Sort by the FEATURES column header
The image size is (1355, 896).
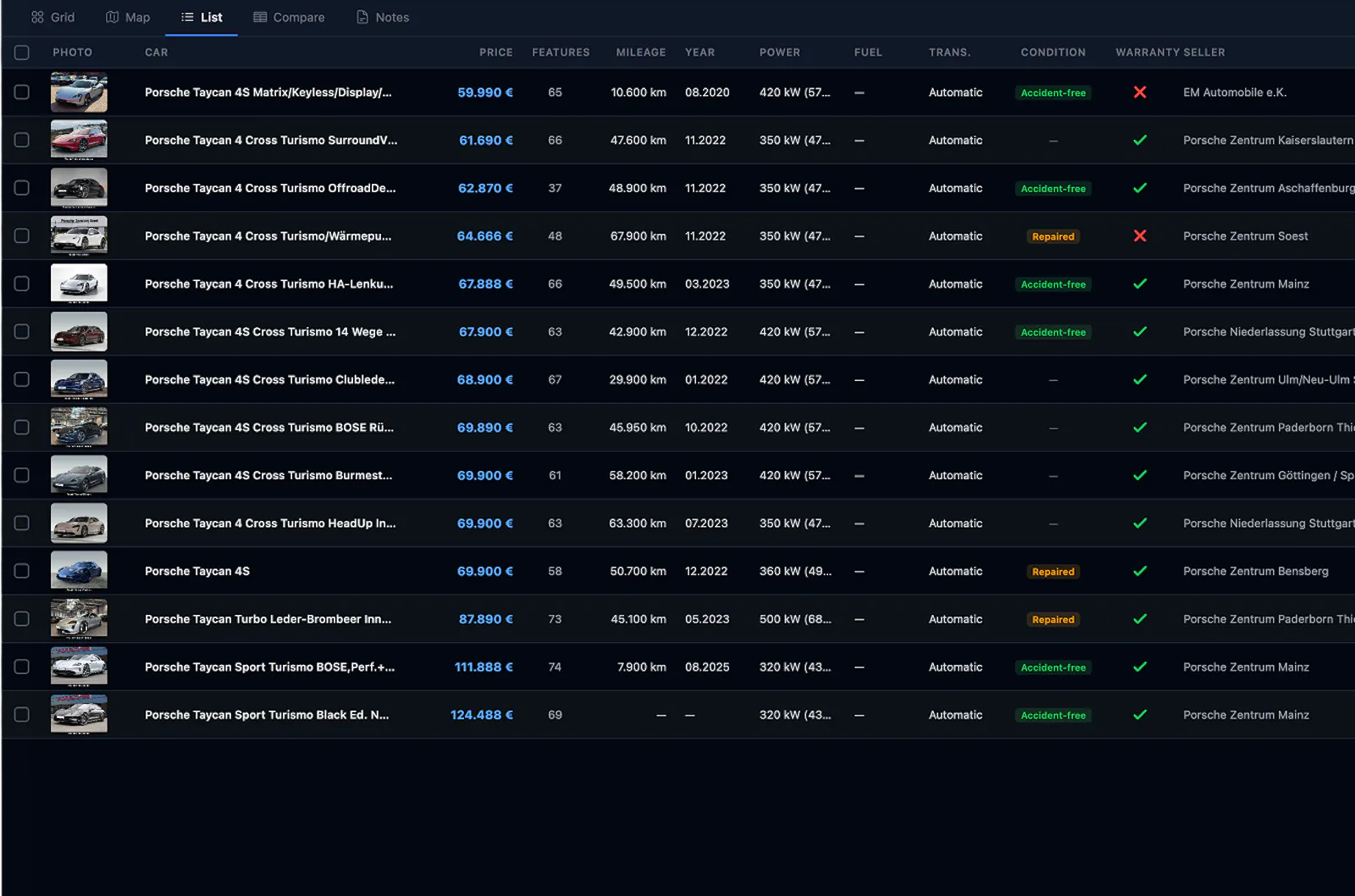tap(561, 53)
